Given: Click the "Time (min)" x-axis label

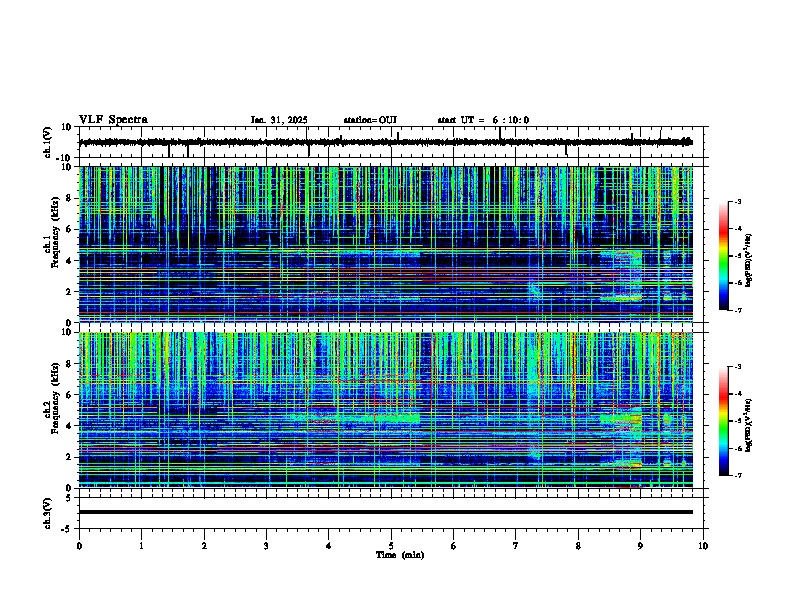Looking at the screenshot, I should click(x=400, y=555).
